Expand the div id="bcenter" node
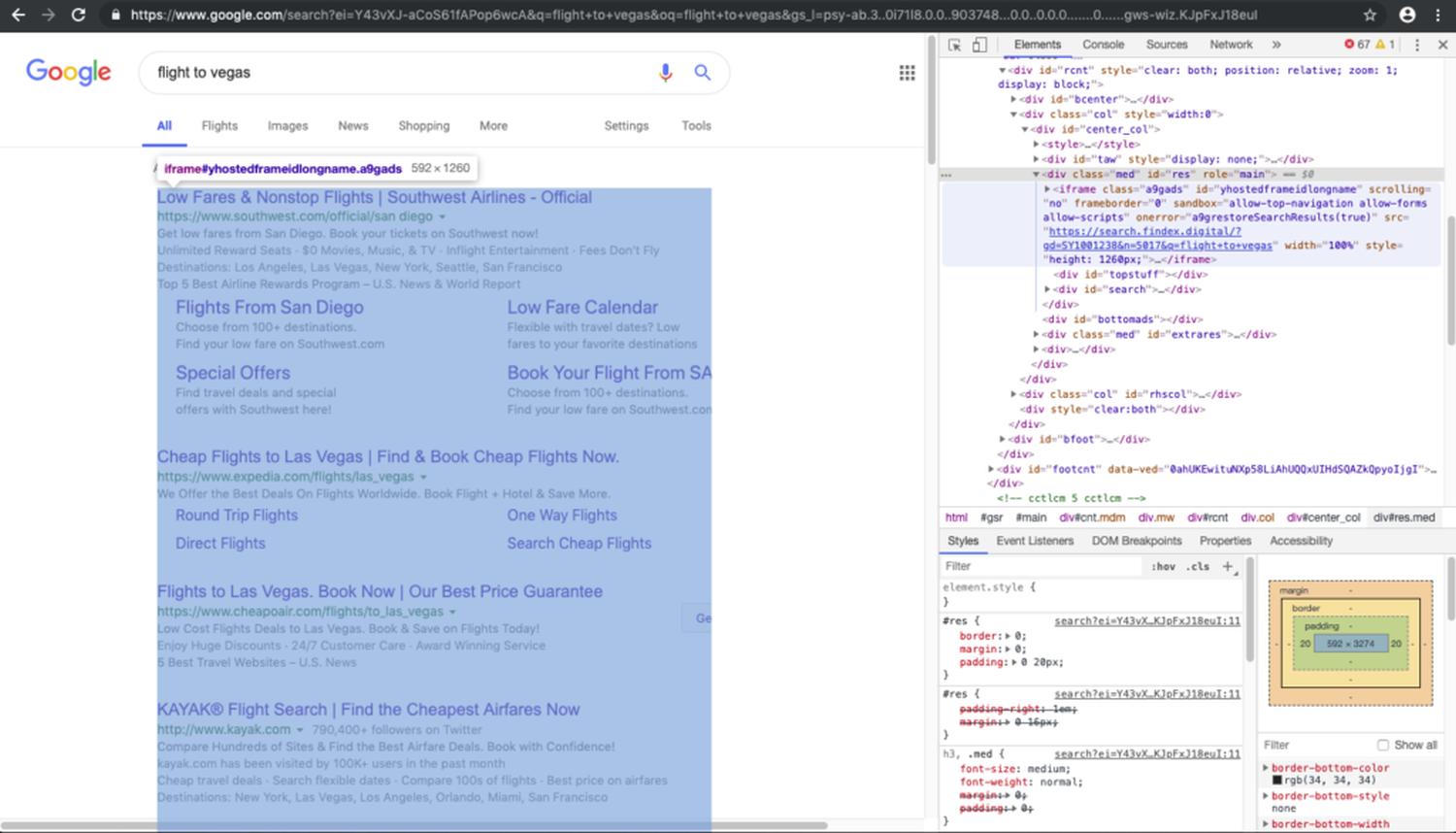The width and height of the screenshot is (1456, 833). pos(1013,99)
